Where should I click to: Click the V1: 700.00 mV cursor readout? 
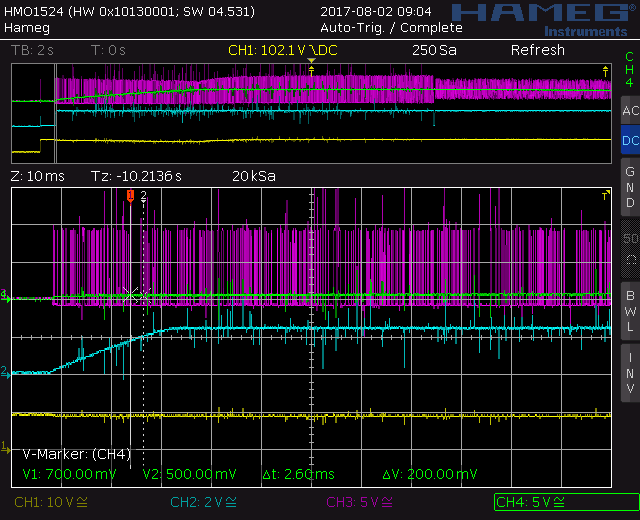69,474
